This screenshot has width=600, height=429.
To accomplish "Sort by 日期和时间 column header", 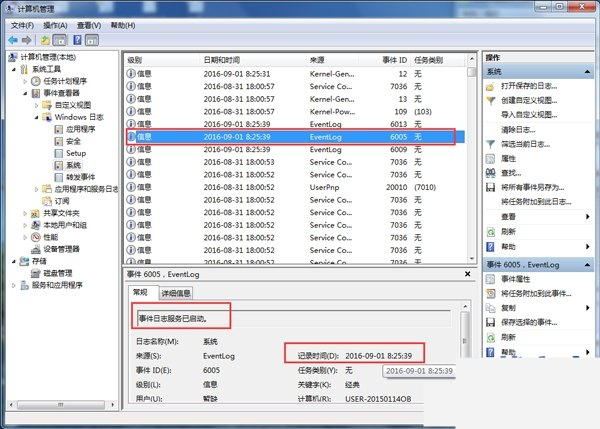I will (x=222, y=60).
